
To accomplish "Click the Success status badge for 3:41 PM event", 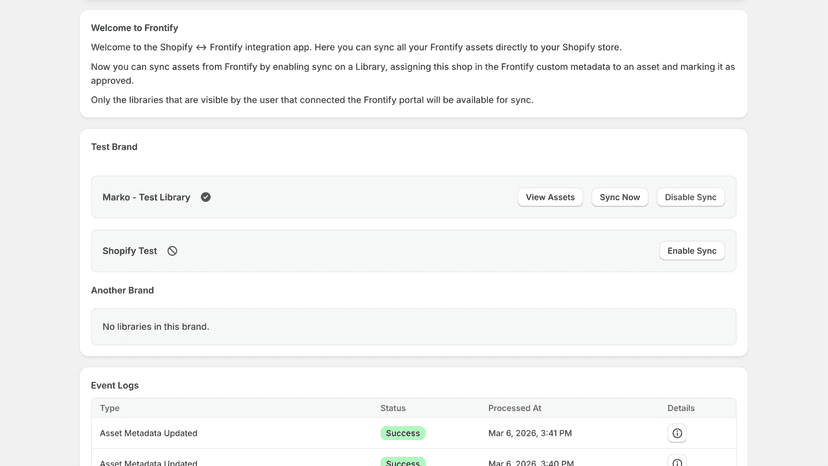I will [x=403, y=433].
